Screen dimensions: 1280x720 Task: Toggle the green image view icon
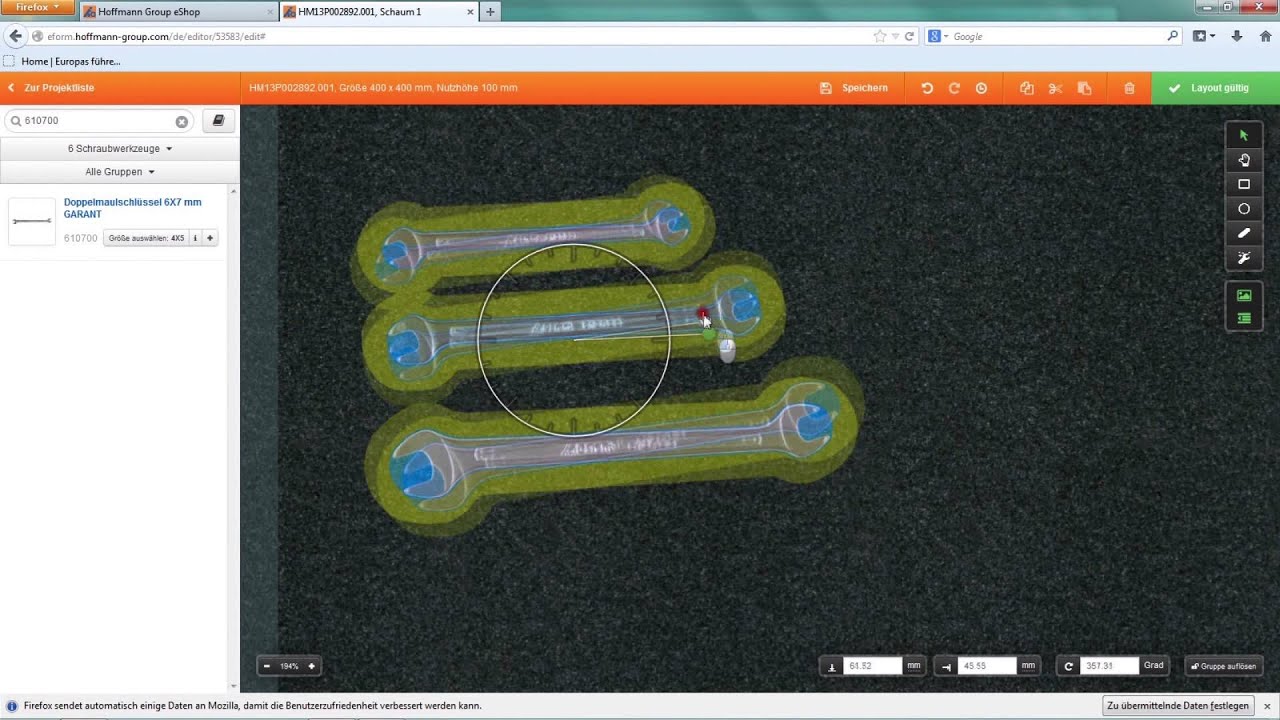1244,295
